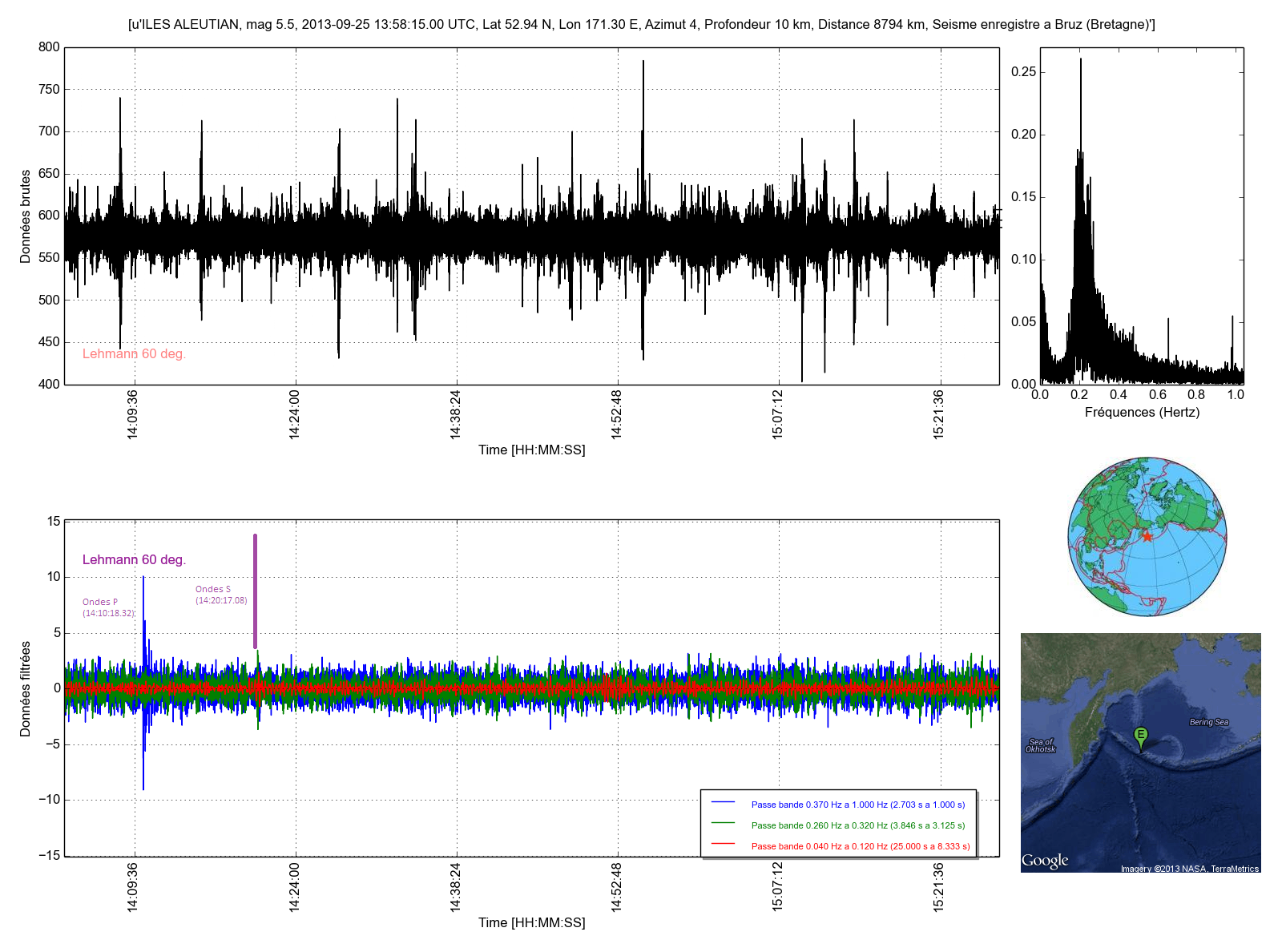Click the Google logo on the map
This screenshot has height=952, width=1282.
1045,861
